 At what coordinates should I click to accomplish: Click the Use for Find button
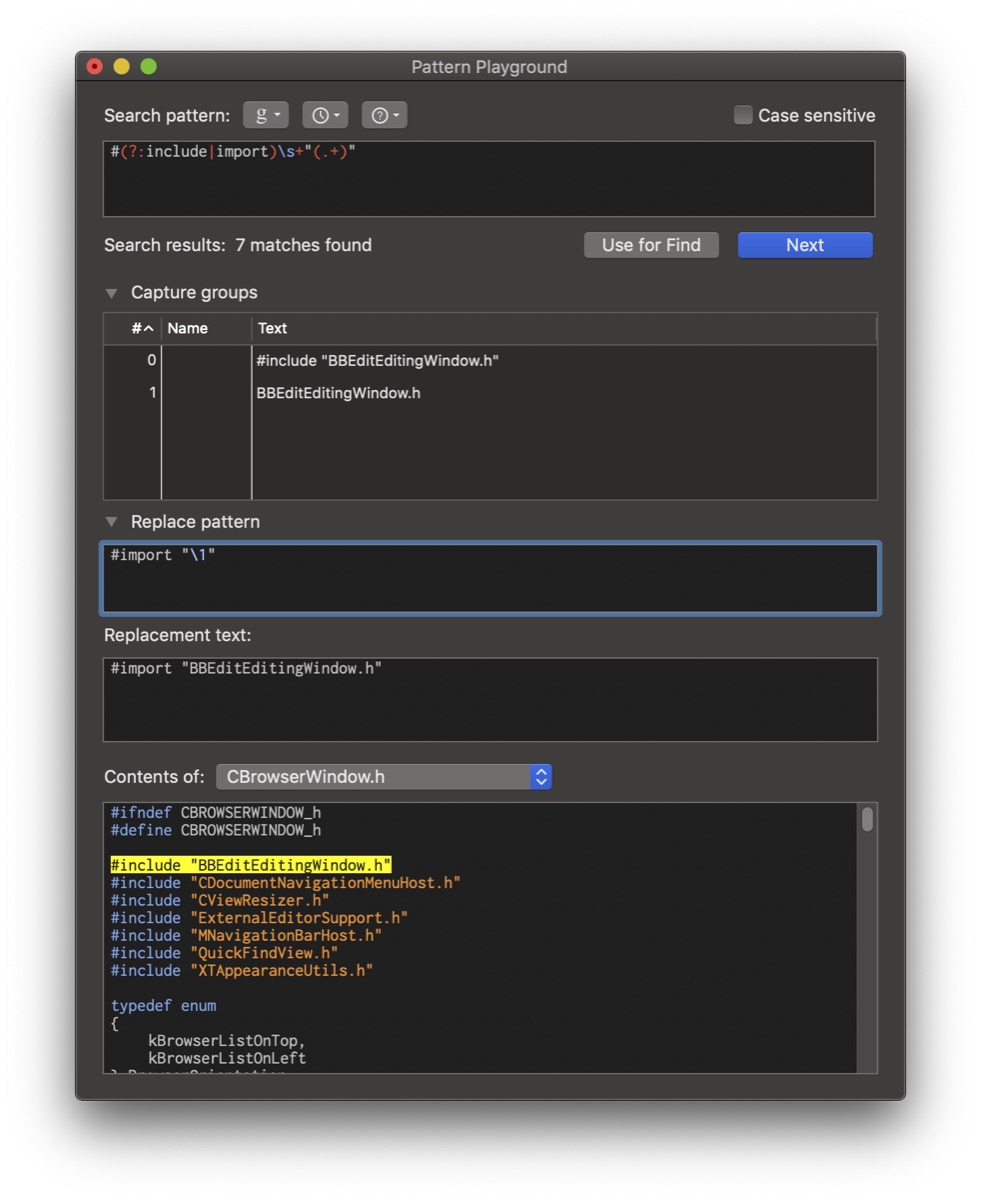(651, 245)
